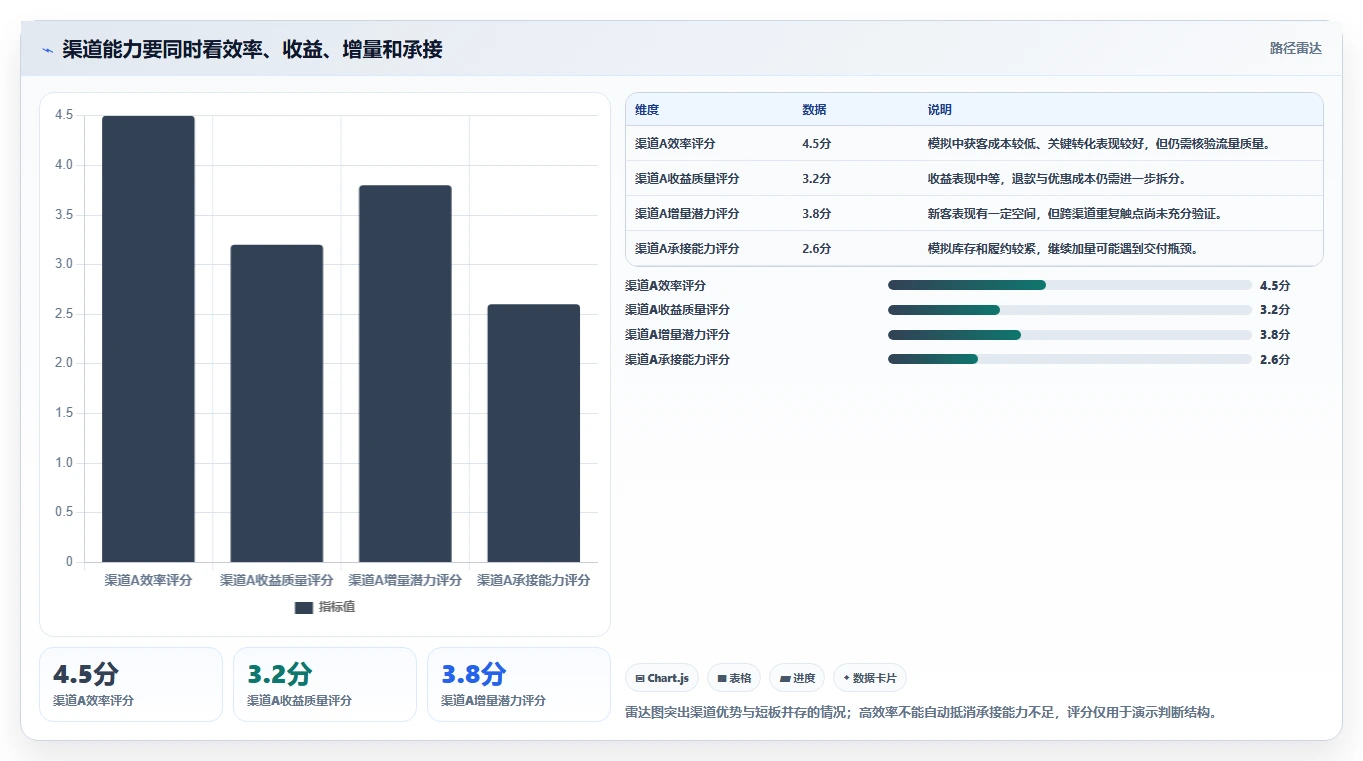
Task: Click the 3.8分 value in the table
Action: click(816, 214)
